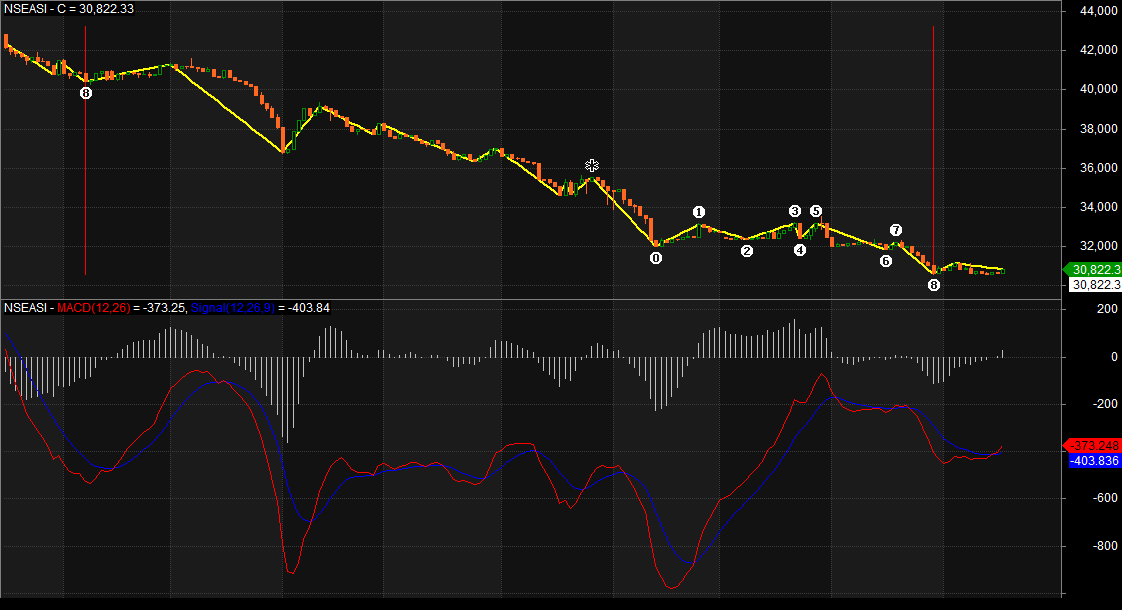Click the NSEASI - C = 30,822.33 chart title

(69, 9)
